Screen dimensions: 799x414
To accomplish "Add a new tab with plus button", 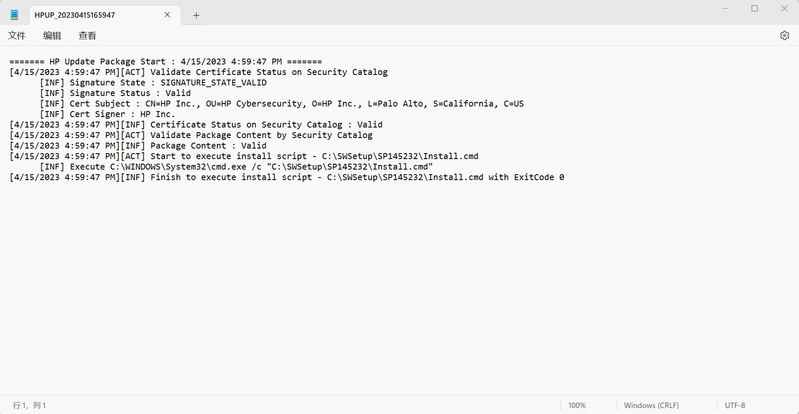I will click(196, 15).
